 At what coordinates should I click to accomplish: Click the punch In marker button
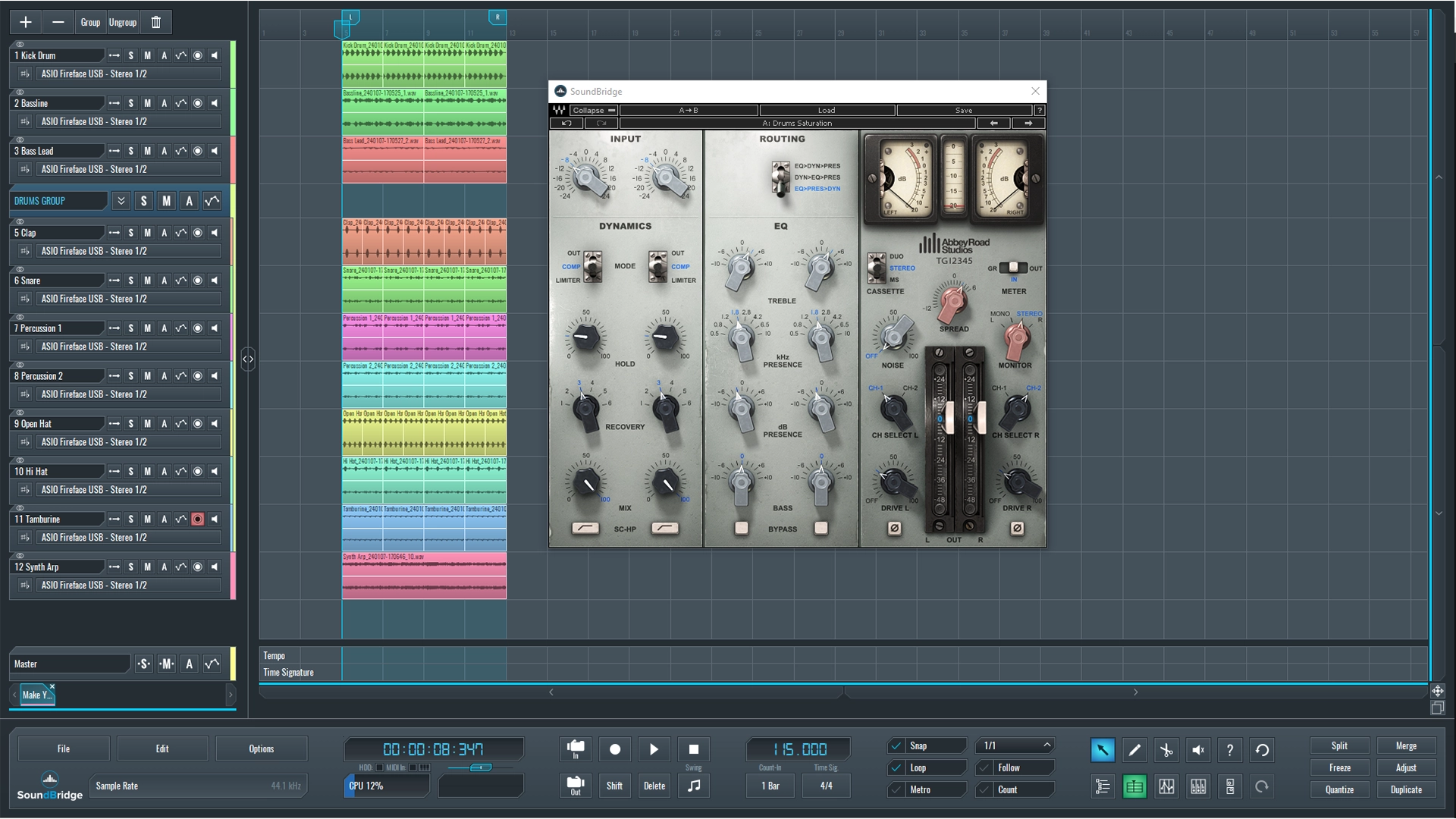576,749
